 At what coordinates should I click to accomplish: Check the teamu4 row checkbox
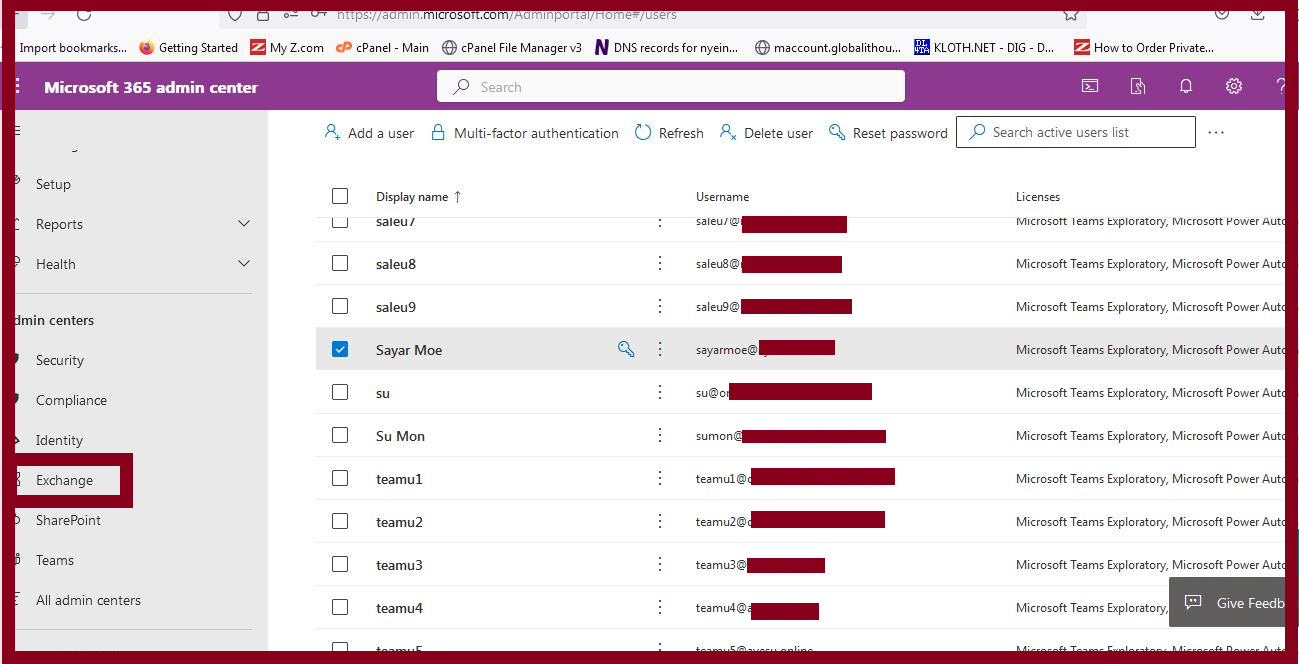[x=340, y=607]
